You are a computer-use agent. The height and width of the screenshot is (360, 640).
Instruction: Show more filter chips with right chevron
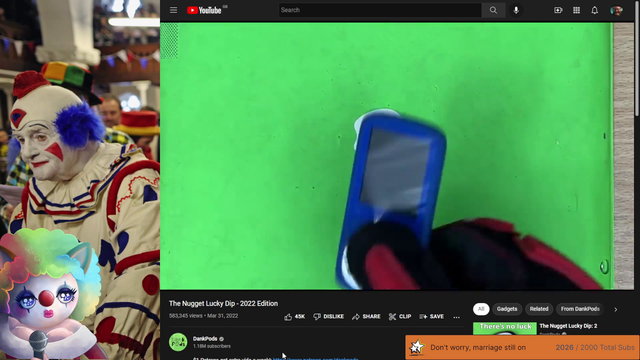pos(616,309)
